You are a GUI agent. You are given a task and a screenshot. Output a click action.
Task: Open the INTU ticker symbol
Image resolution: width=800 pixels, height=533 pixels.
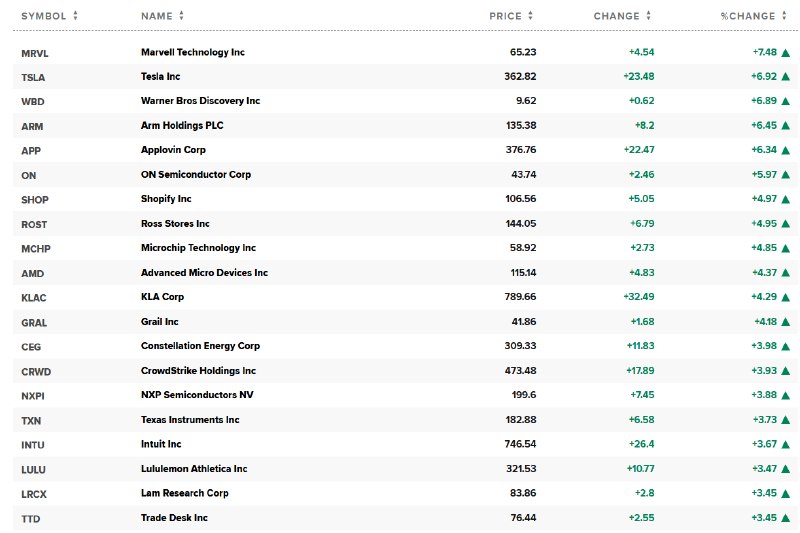33,445
